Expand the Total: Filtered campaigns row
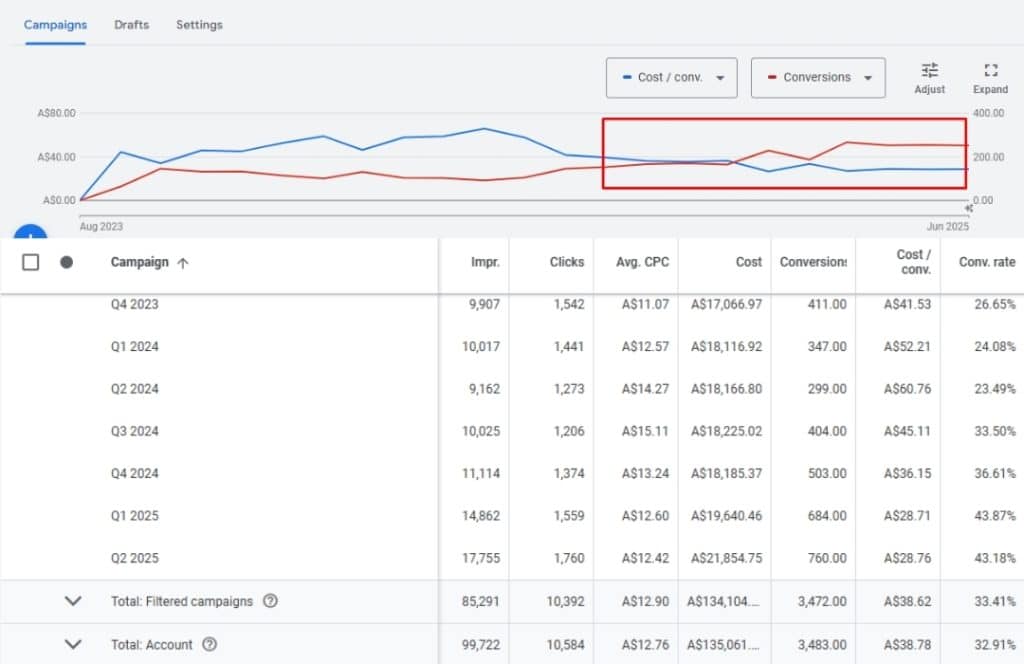The width and height of the screenshot is (1024, 664). [72, 601]
